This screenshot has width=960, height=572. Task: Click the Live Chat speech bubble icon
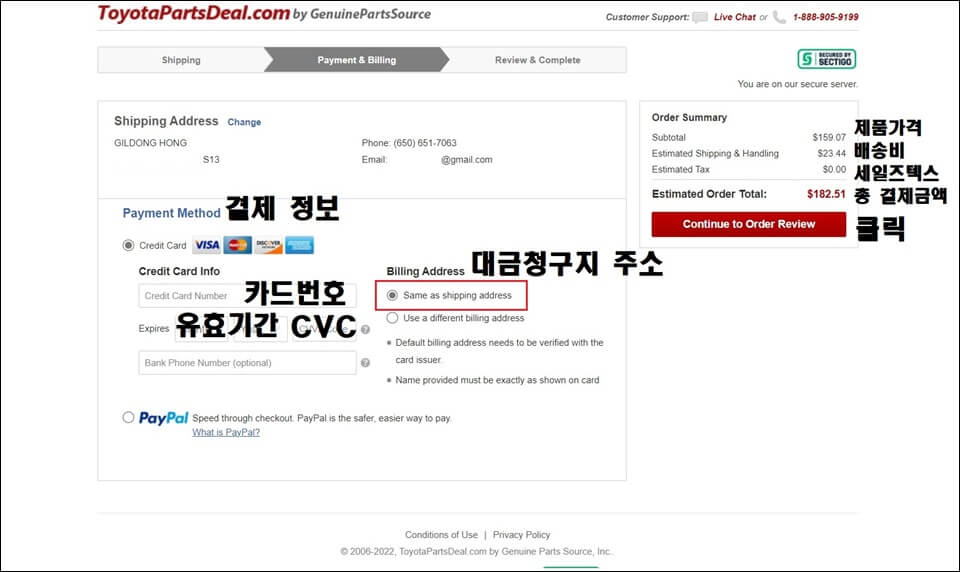(x=700, y=17)
